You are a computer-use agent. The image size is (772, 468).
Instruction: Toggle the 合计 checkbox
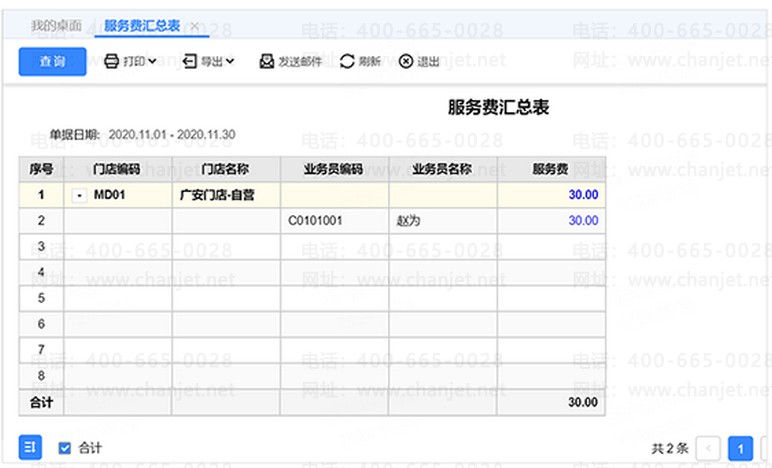(64, 448)
